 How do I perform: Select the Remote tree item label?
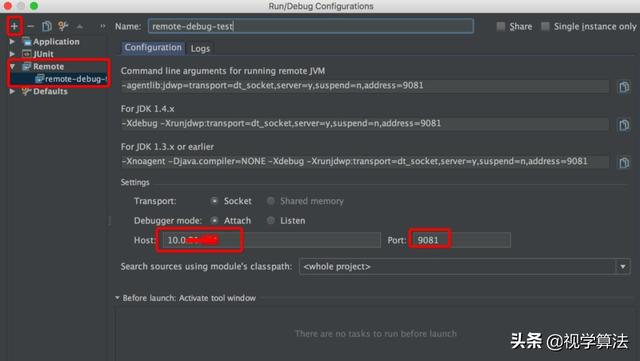click(49, 67)
